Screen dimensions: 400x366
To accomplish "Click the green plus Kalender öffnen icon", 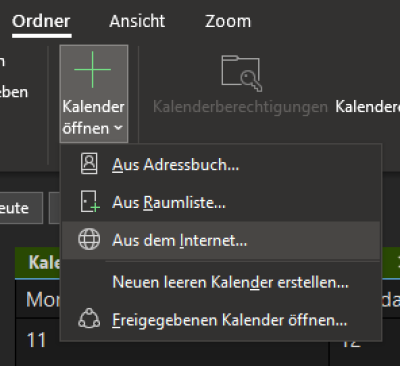I will click(x=92, y=70).
